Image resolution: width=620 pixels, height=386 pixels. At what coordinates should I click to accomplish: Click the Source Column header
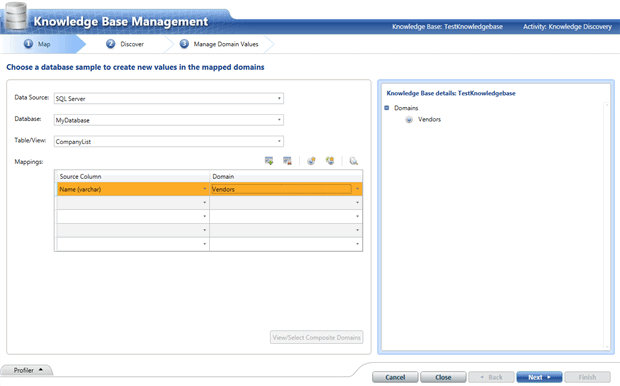[133, 176]
